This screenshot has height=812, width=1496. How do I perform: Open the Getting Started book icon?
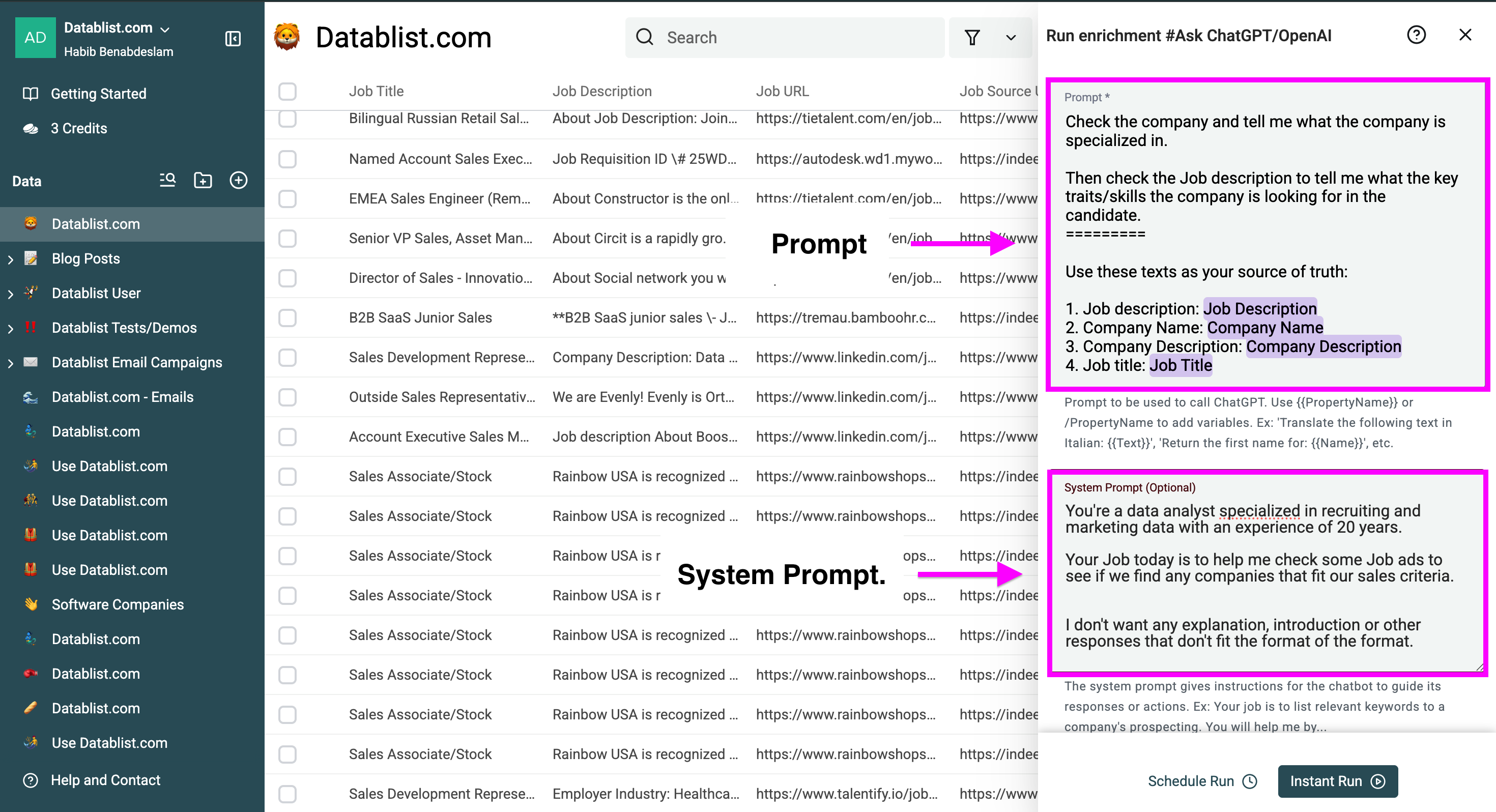coord(30,94)
